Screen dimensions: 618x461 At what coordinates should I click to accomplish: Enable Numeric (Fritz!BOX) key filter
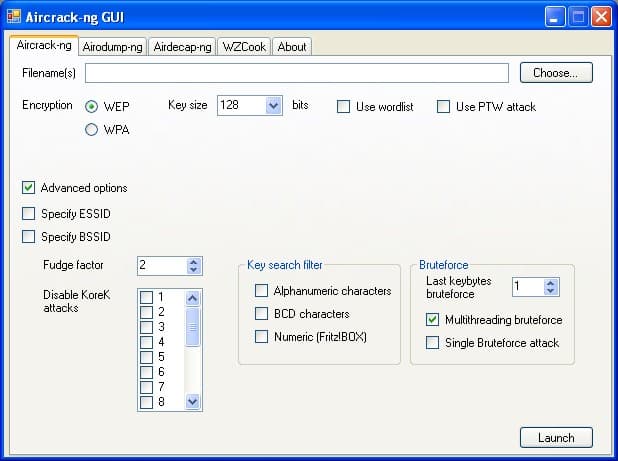tap(261, 336)
